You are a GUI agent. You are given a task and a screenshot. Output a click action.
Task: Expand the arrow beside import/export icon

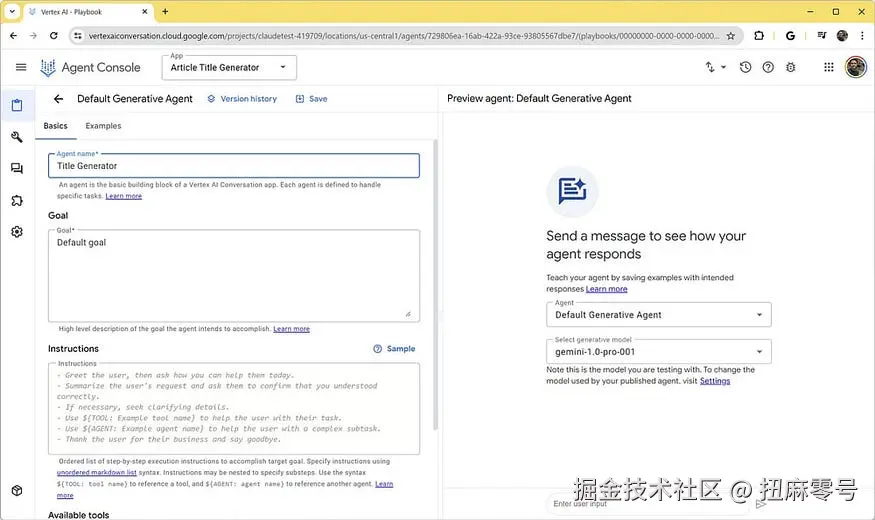(724, 67)
